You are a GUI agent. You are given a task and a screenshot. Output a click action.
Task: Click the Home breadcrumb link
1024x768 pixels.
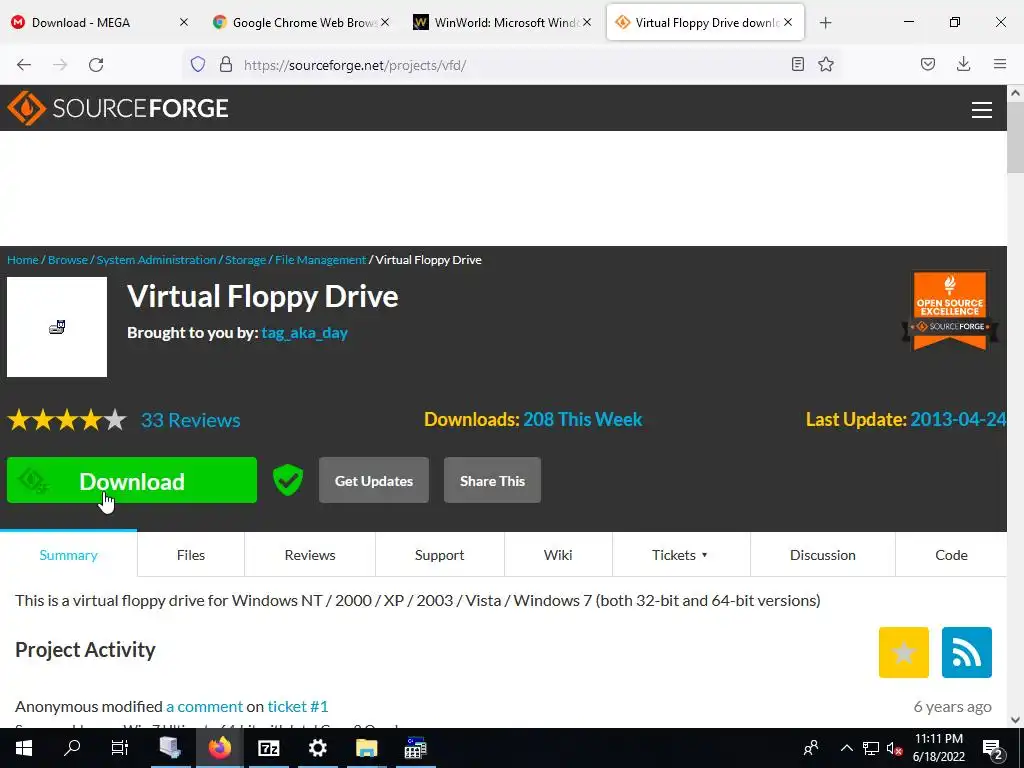click(23, 259)
